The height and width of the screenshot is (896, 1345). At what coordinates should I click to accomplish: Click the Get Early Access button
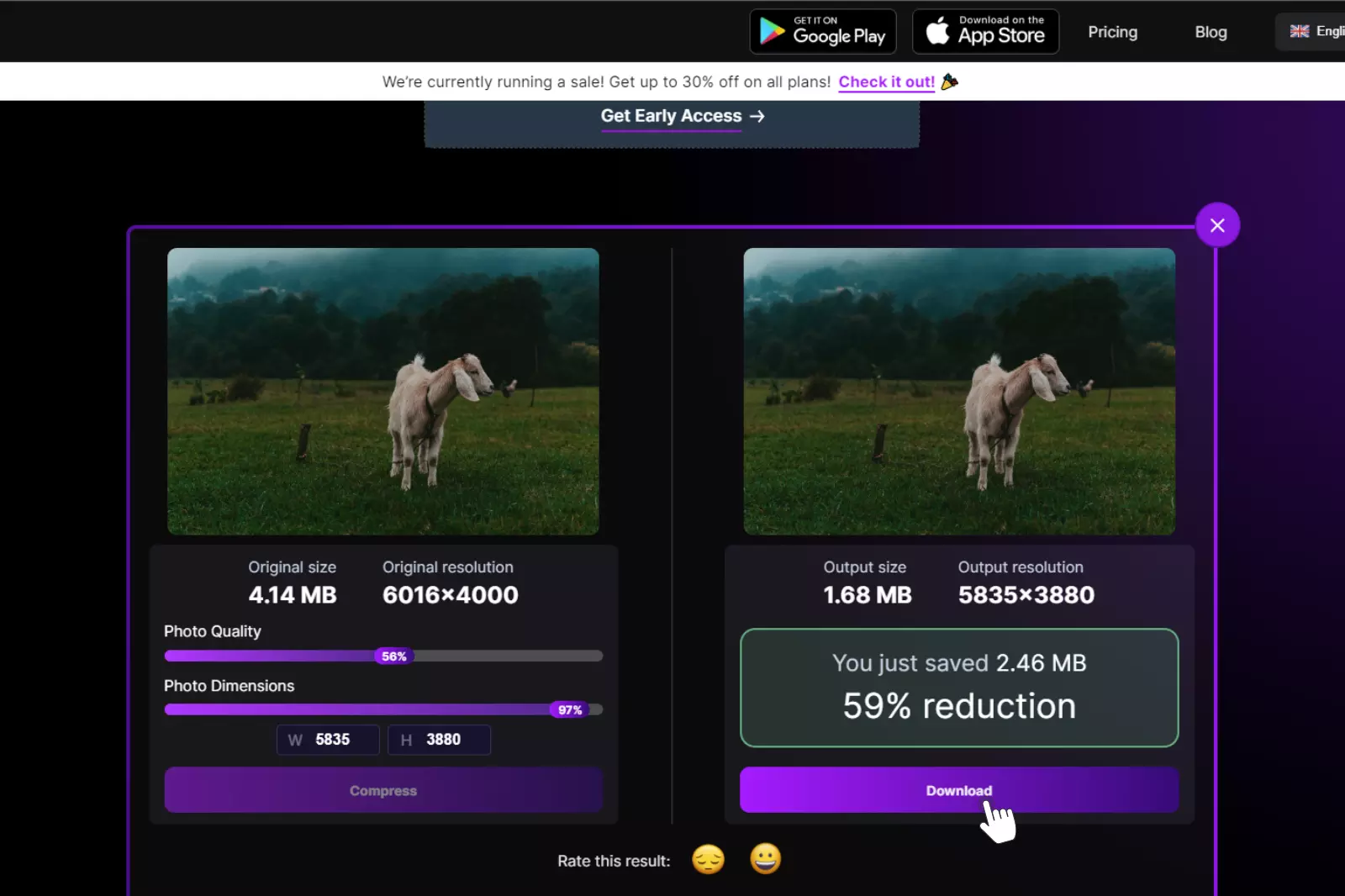(x=670, y=117)
